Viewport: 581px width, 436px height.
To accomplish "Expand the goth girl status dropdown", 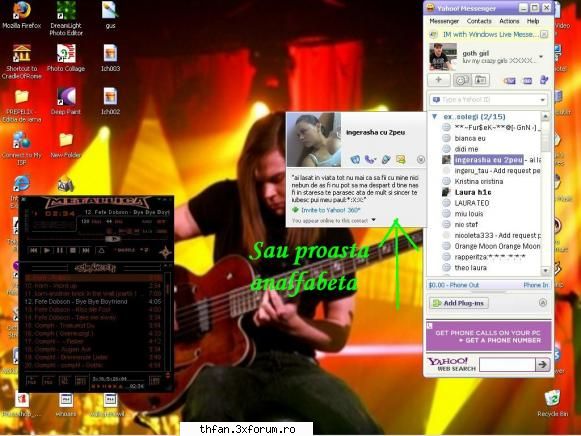I will (x=541, y=57).
